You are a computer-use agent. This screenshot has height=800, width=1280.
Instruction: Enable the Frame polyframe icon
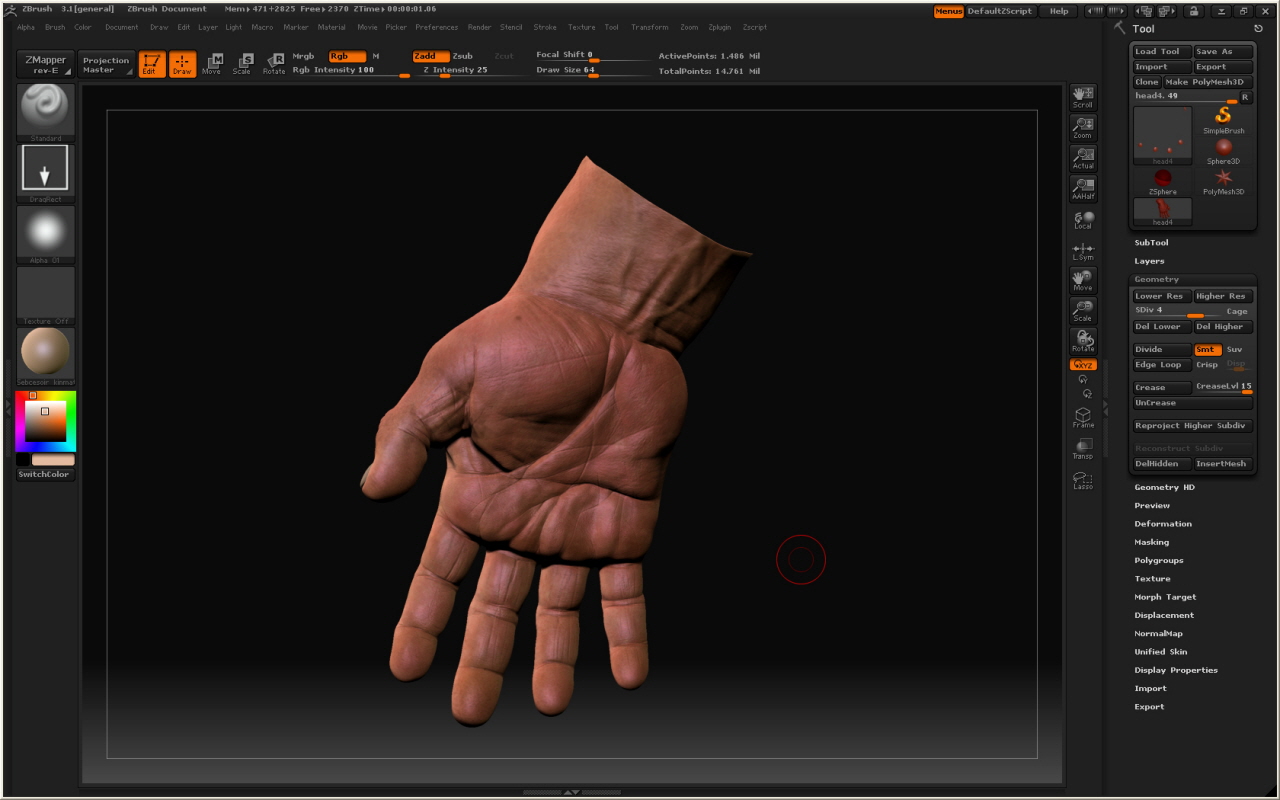[1083, 417]
